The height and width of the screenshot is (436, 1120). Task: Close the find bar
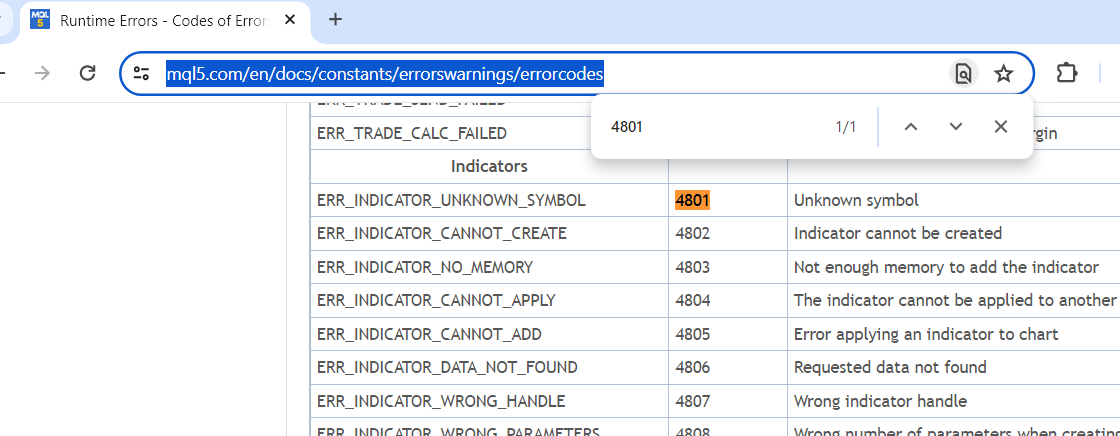(x=1001, y=127)
